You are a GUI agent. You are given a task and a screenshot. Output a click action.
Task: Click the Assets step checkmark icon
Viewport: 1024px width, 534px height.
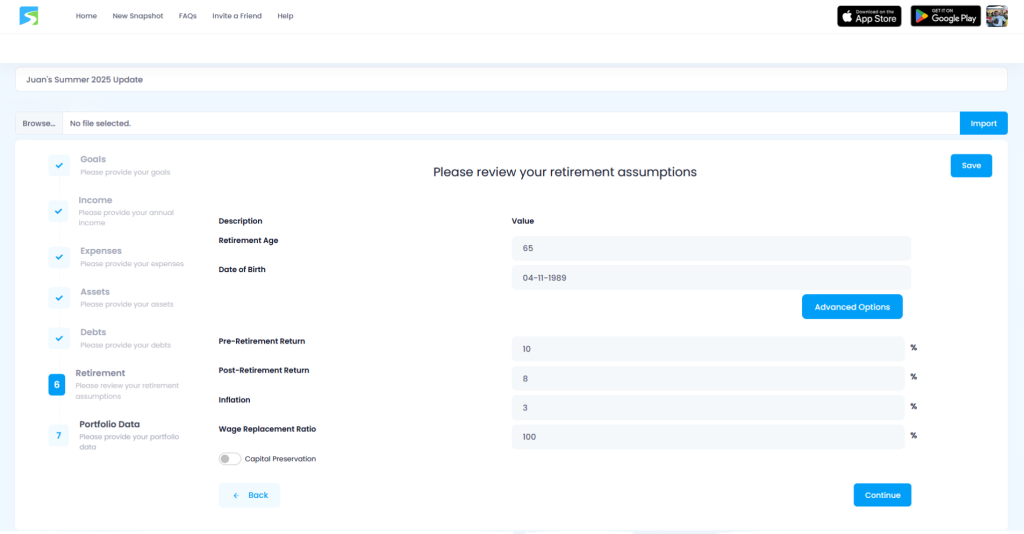(59, 298)
